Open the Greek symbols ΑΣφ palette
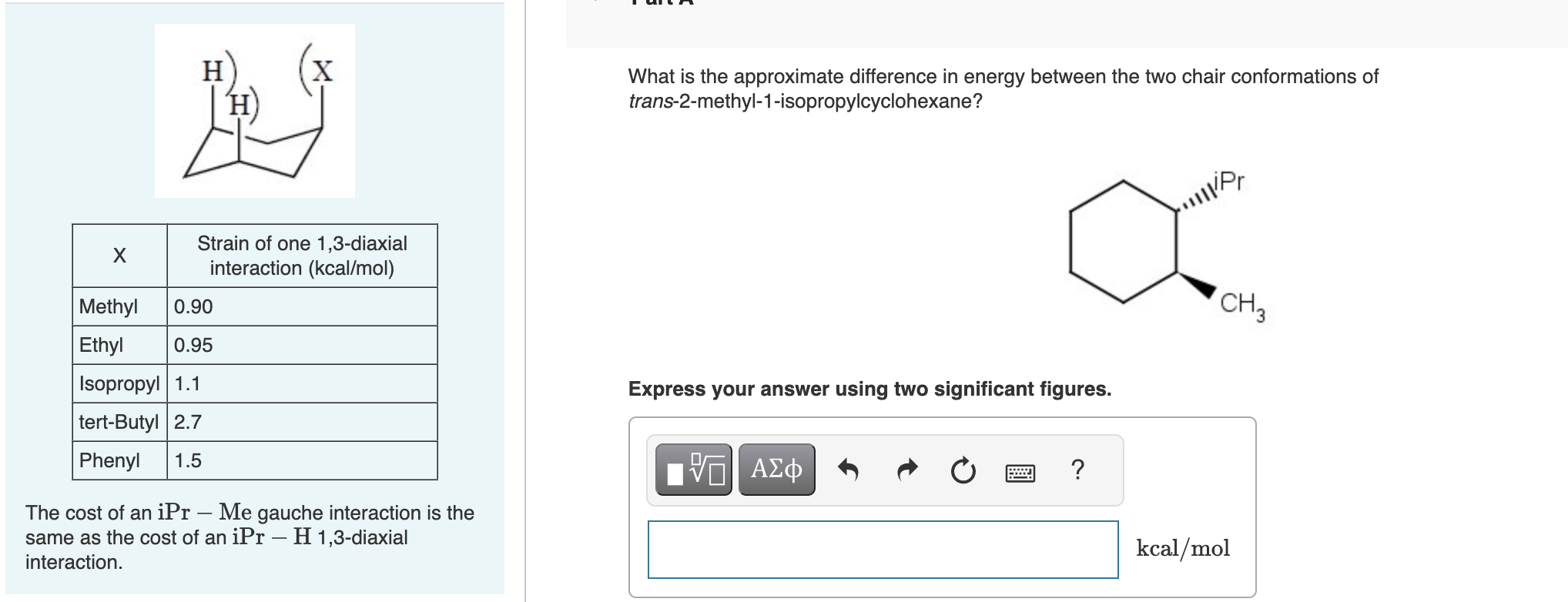 tap(776, 470)
